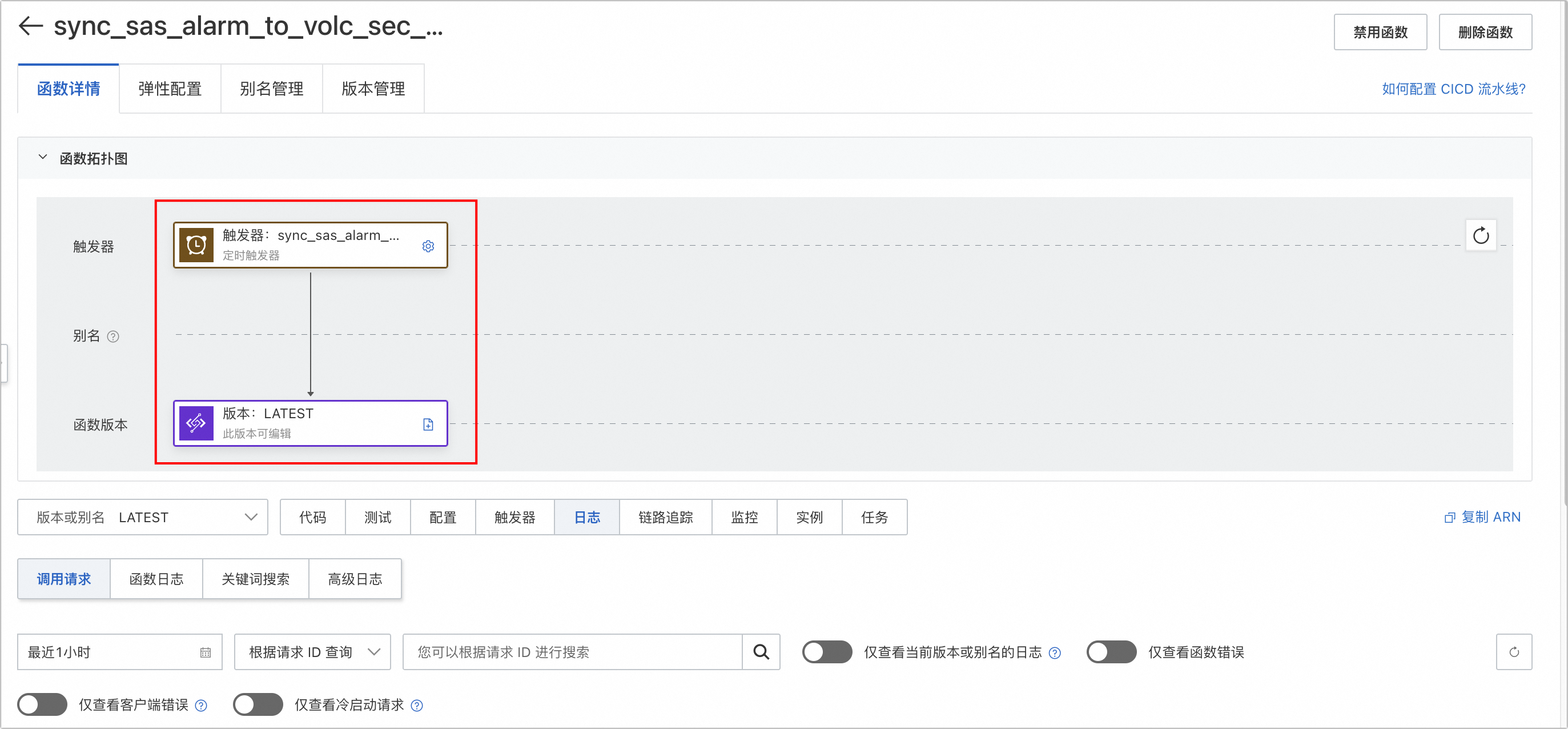This screenshot has height=729, width=1568.
Task: Click the LATEST version document icon
Action: (x=428, y=424)
